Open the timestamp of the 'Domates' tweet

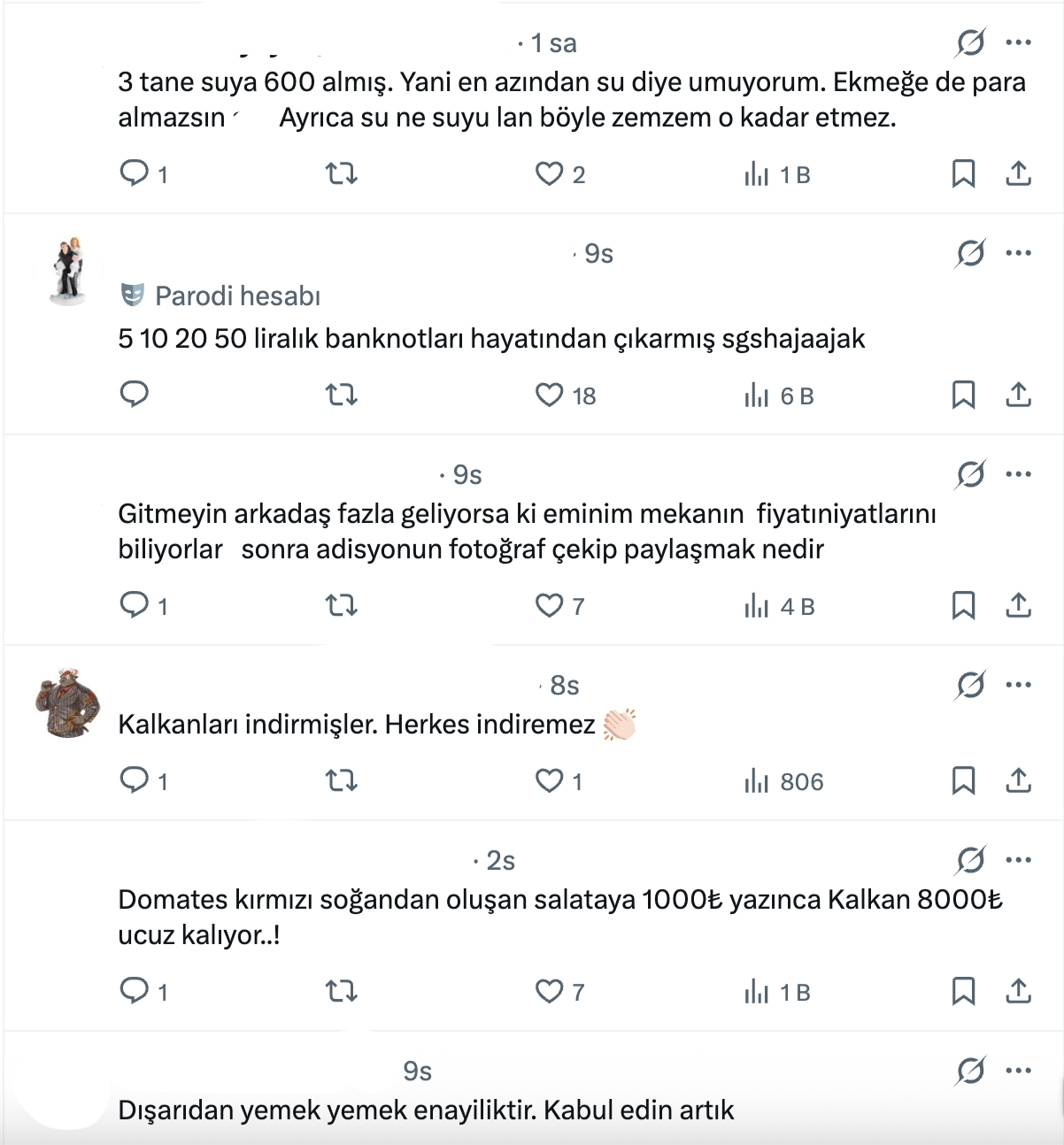coord(500,860)
